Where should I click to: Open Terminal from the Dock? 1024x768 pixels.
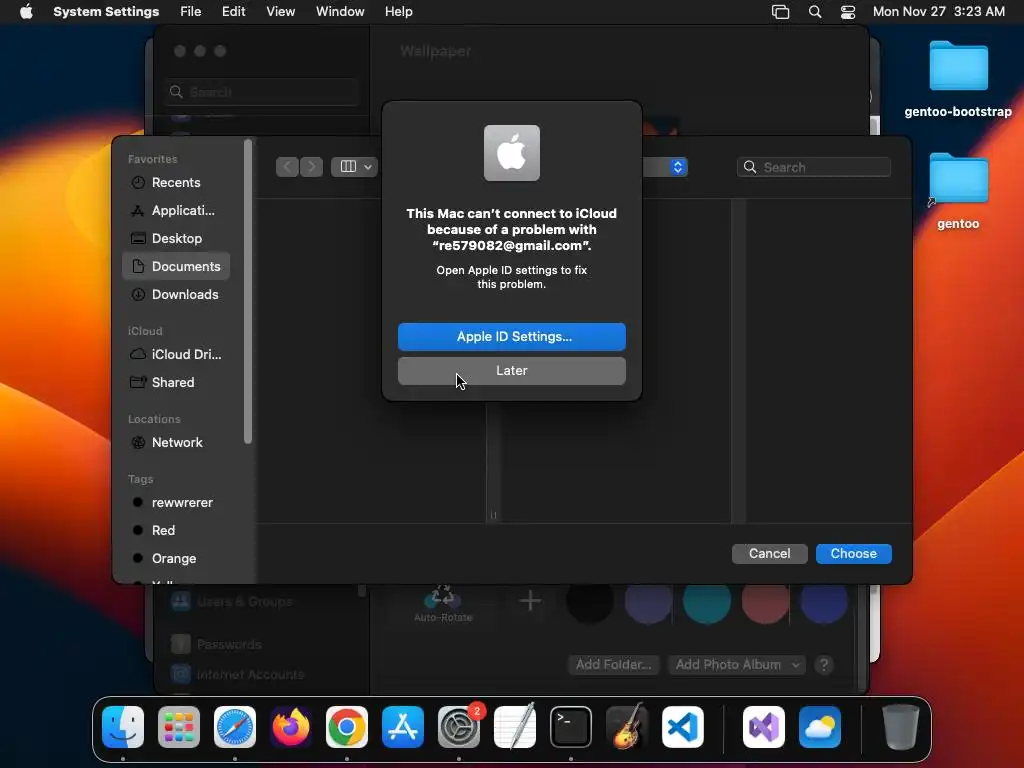(x=571, y=727)
